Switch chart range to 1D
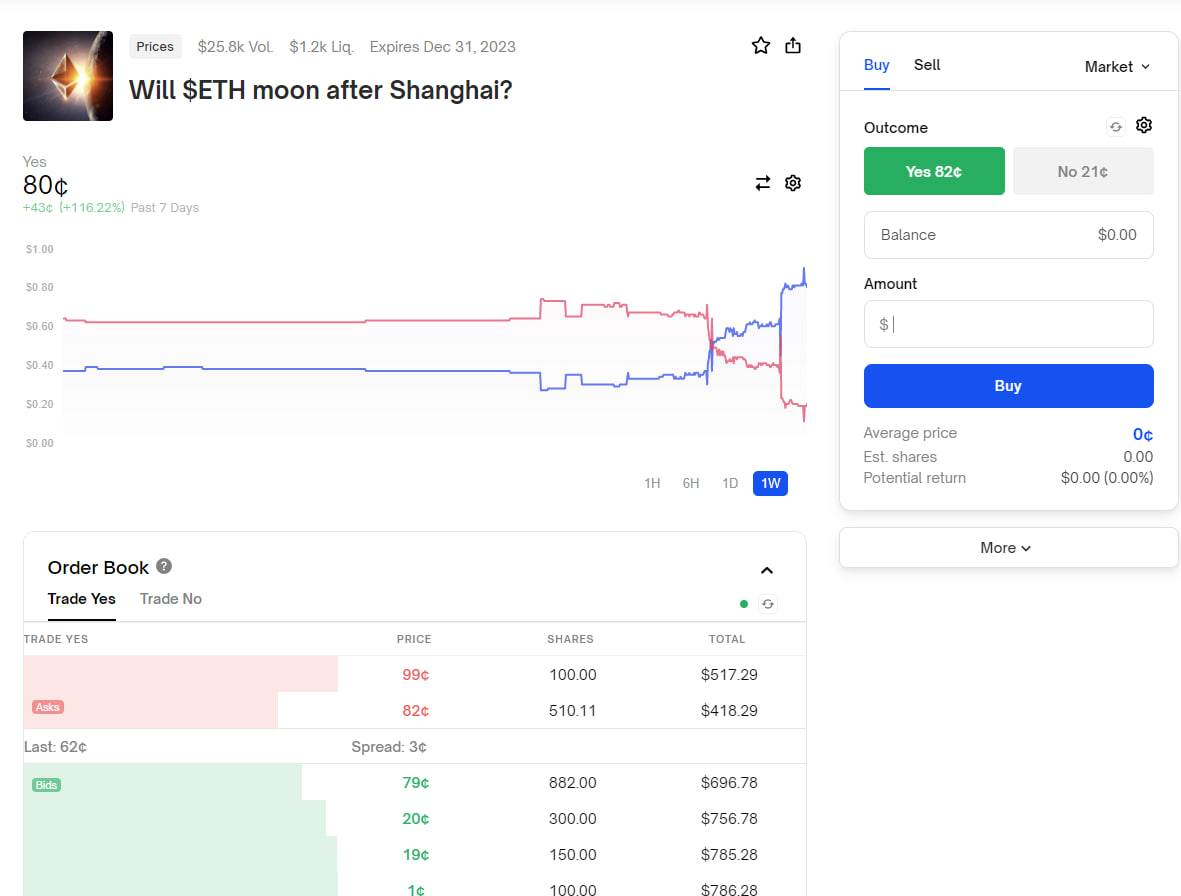Screen dimensions: 1181x896 coord(730,483)
